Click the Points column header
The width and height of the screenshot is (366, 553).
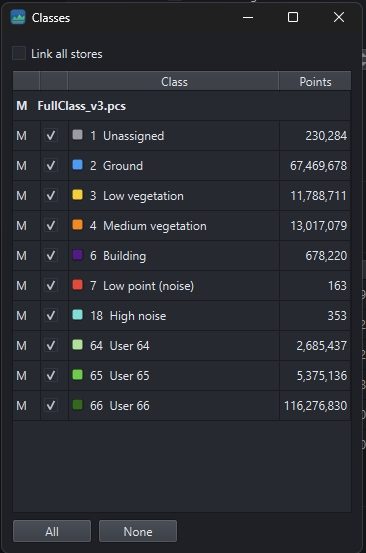coord(315,81)
